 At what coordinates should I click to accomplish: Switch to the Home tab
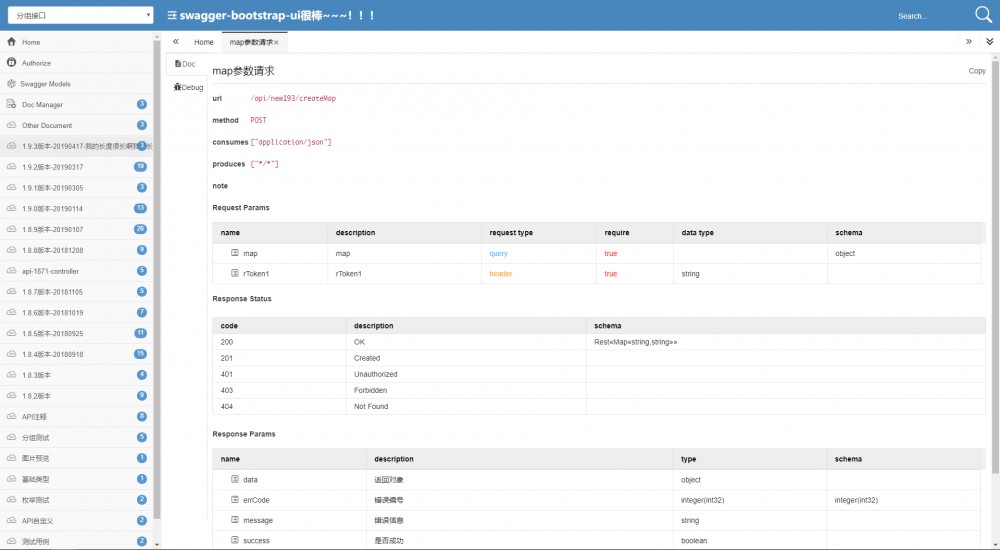point(203,42)
